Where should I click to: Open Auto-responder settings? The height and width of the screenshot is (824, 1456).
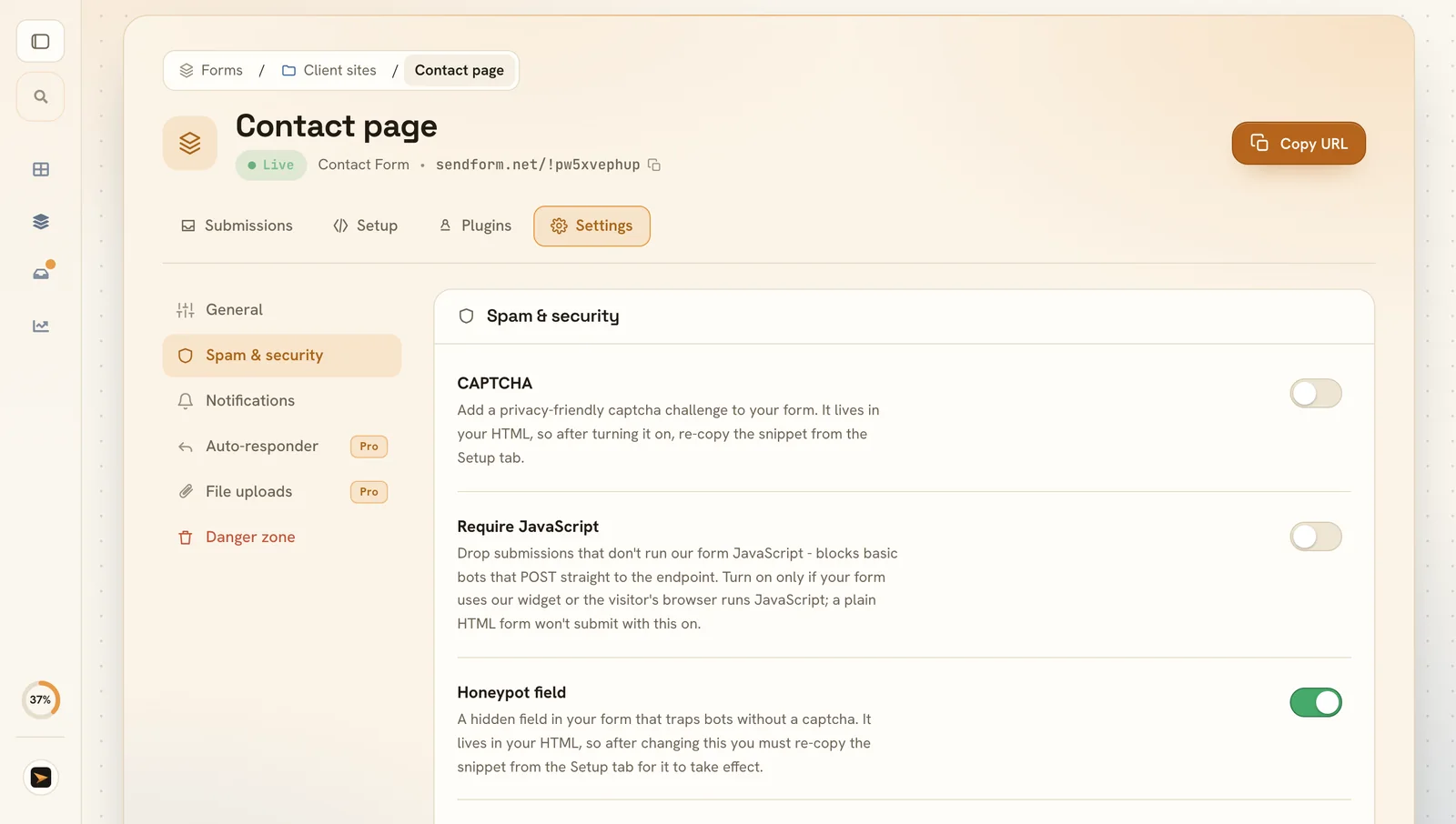coord(282,447)
